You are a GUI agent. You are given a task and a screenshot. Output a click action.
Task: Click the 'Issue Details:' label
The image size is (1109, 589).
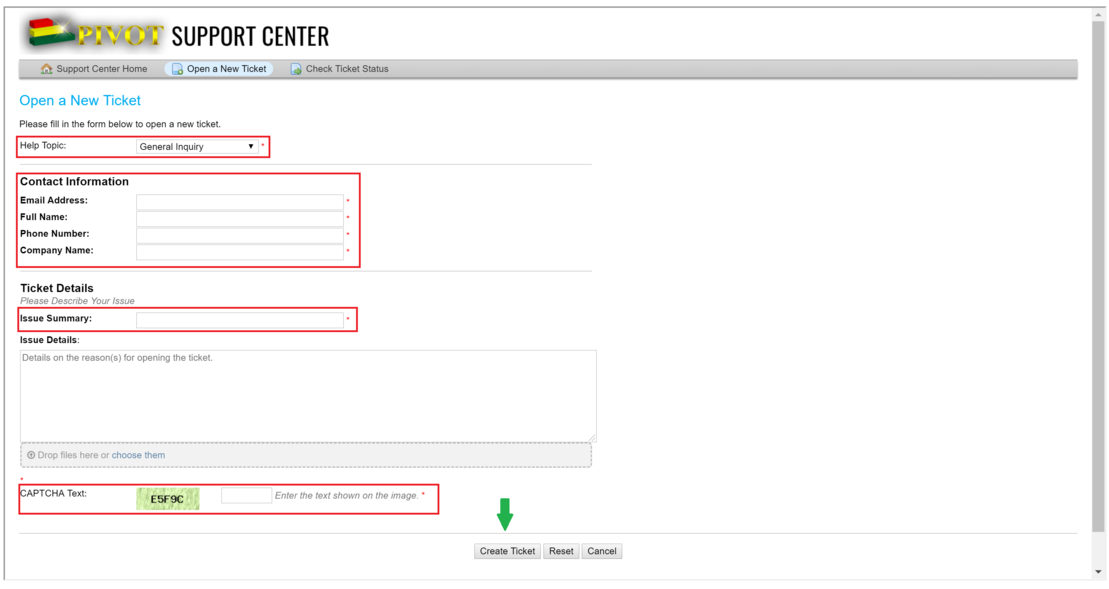click(50, 340)
